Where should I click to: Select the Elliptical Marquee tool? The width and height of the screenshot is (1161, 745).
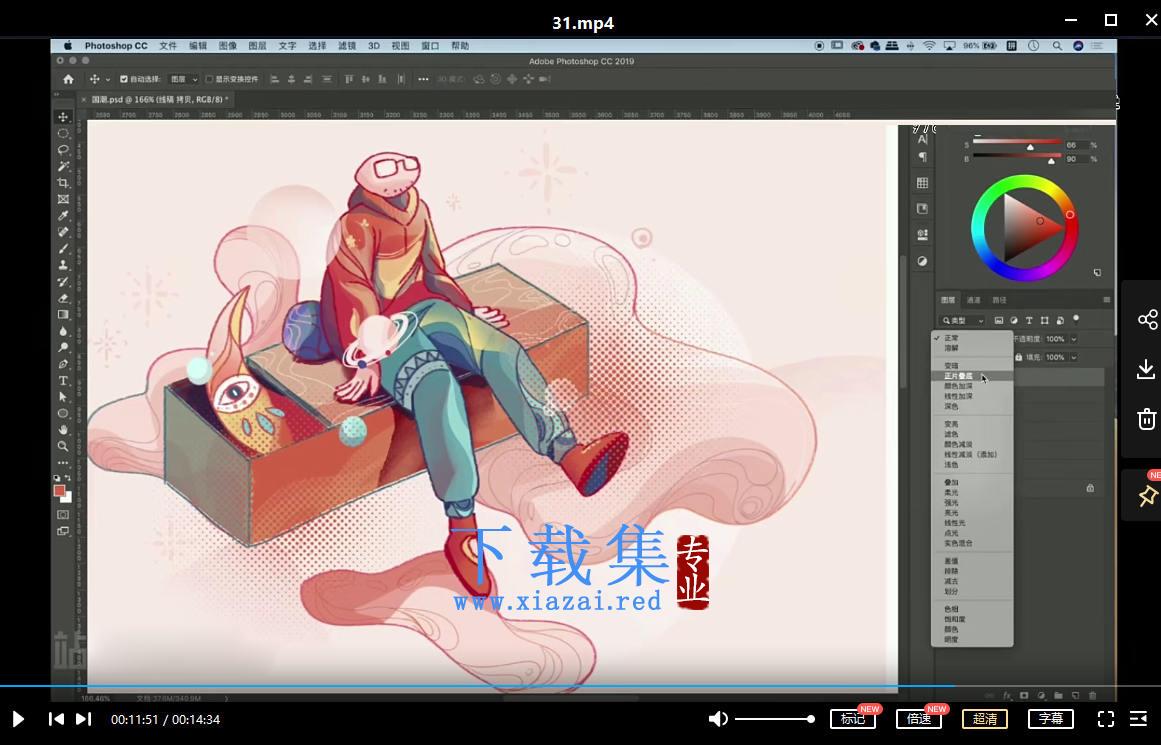click(63, 133)
